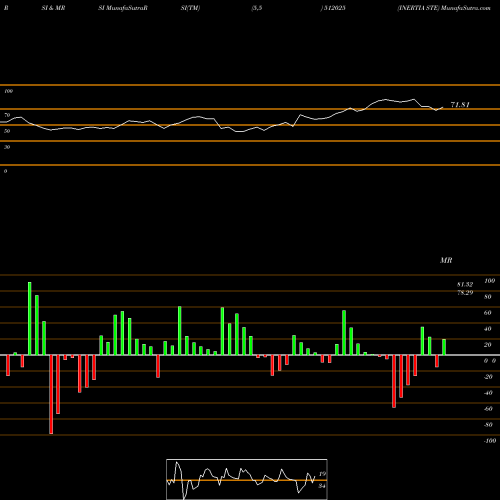Click the MR axis label 100 on right

coord(489,281)
